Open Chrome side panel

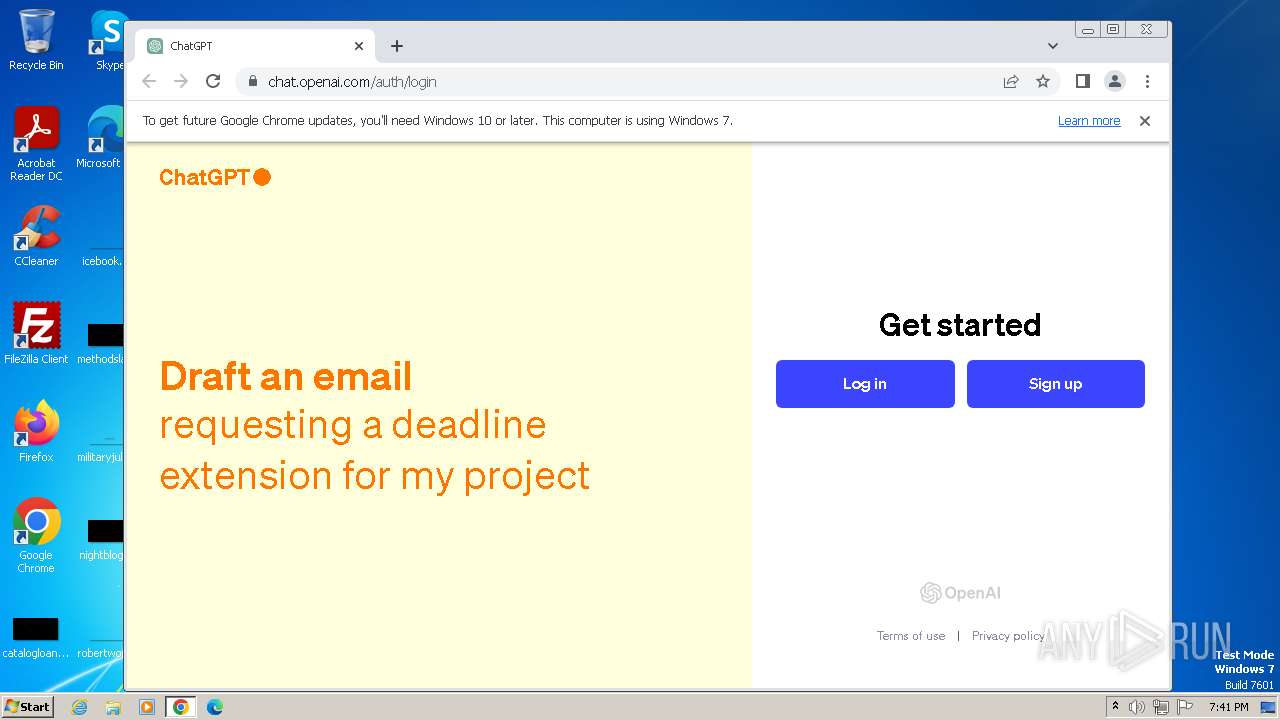point(1082,82)
